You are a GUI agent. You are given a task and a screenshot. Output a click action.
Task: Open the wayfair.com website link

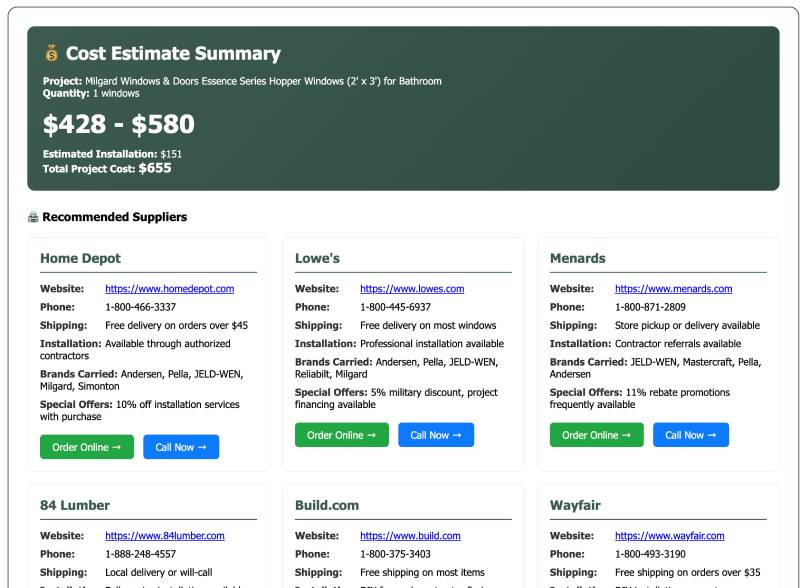tap(669, 536)
